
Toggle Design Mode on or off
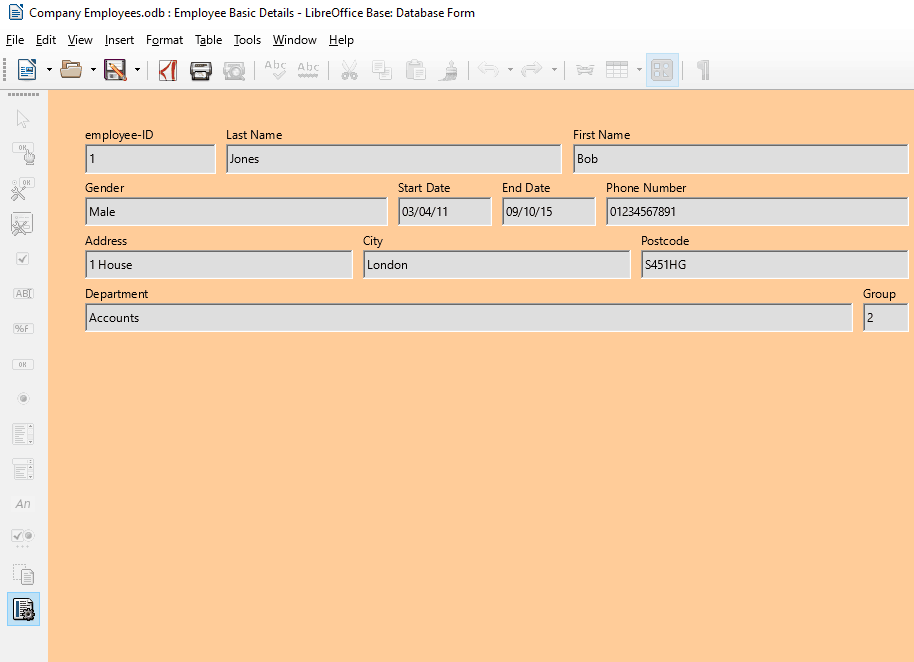[x=23, y=153]
